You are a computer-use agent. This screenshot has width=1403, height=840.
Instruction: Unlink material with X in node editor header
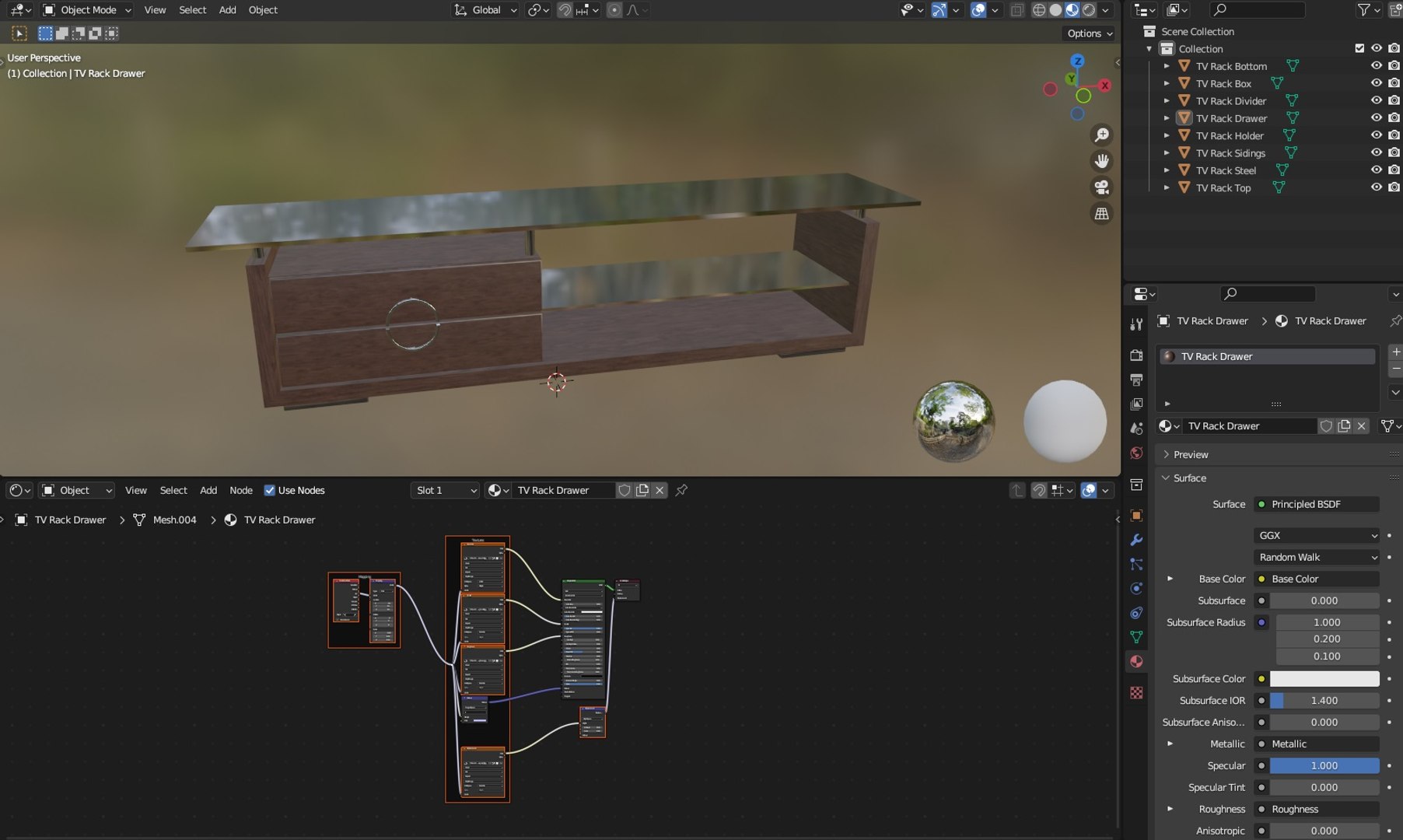660,490
